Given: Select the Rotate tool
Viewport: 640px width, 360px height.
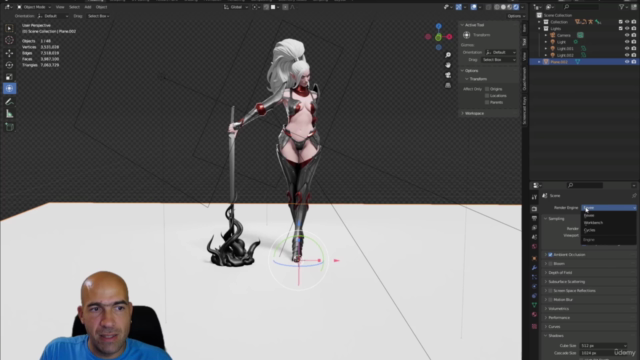Looking at the screenshot, I should (9, 65).
